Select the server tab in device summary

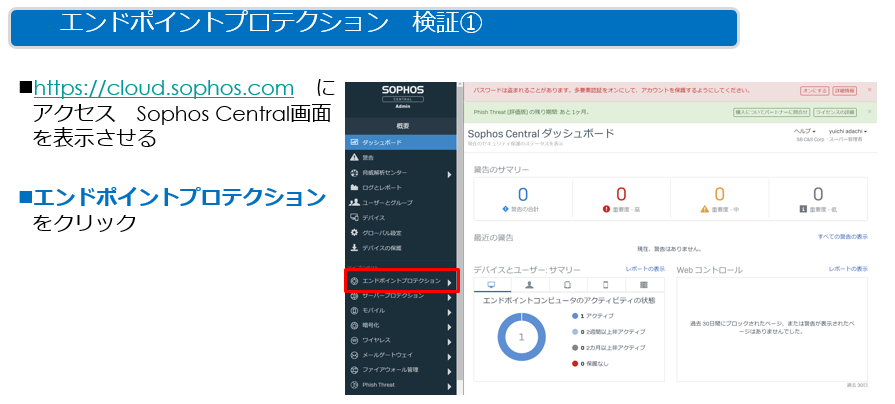[644, 285]
